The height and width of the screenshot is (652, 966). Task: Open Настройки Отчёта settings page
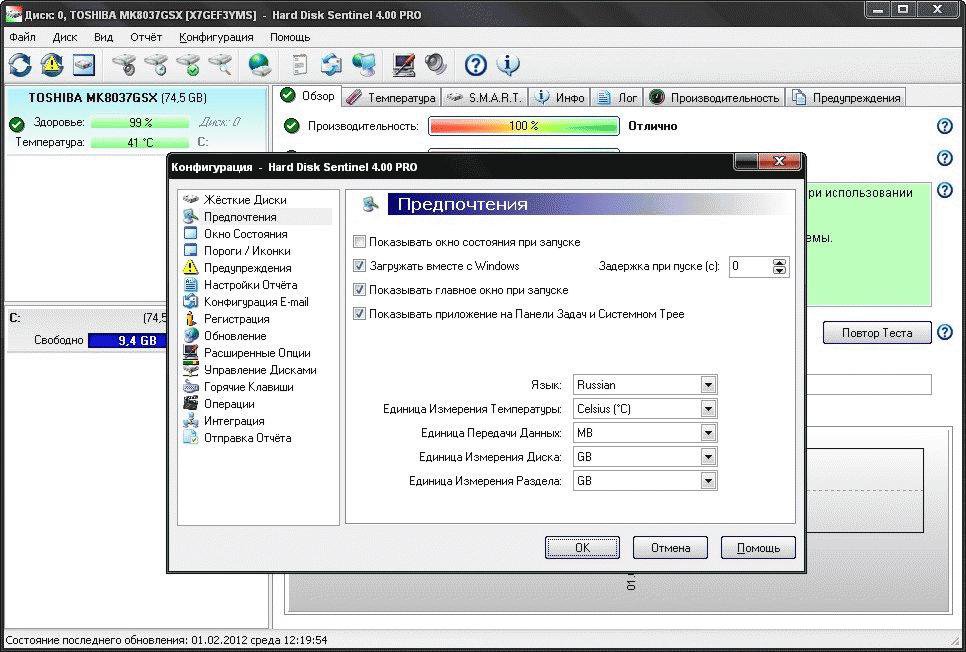[x=251, y=285]
